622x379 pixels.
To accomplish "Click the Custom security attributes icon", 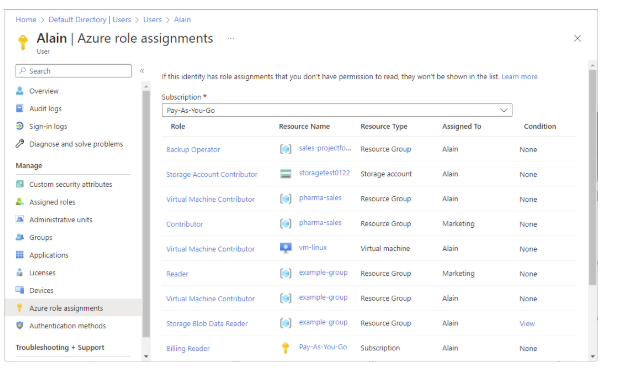I will [19, 184].
